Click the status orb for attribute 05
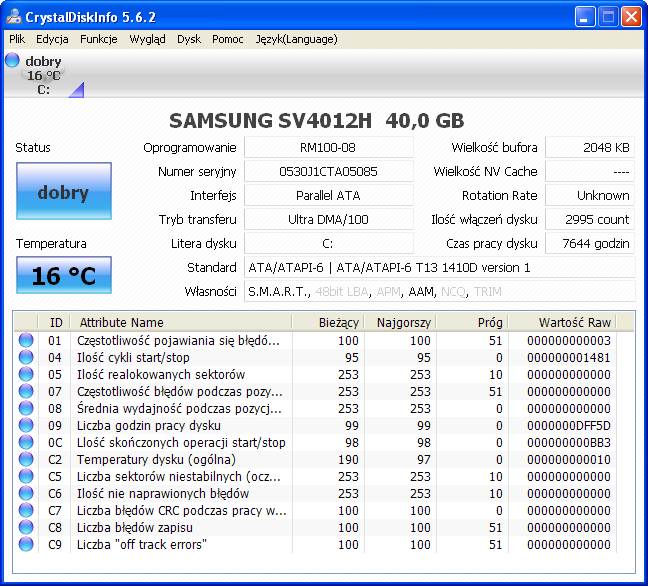 (x=26, y=374)
